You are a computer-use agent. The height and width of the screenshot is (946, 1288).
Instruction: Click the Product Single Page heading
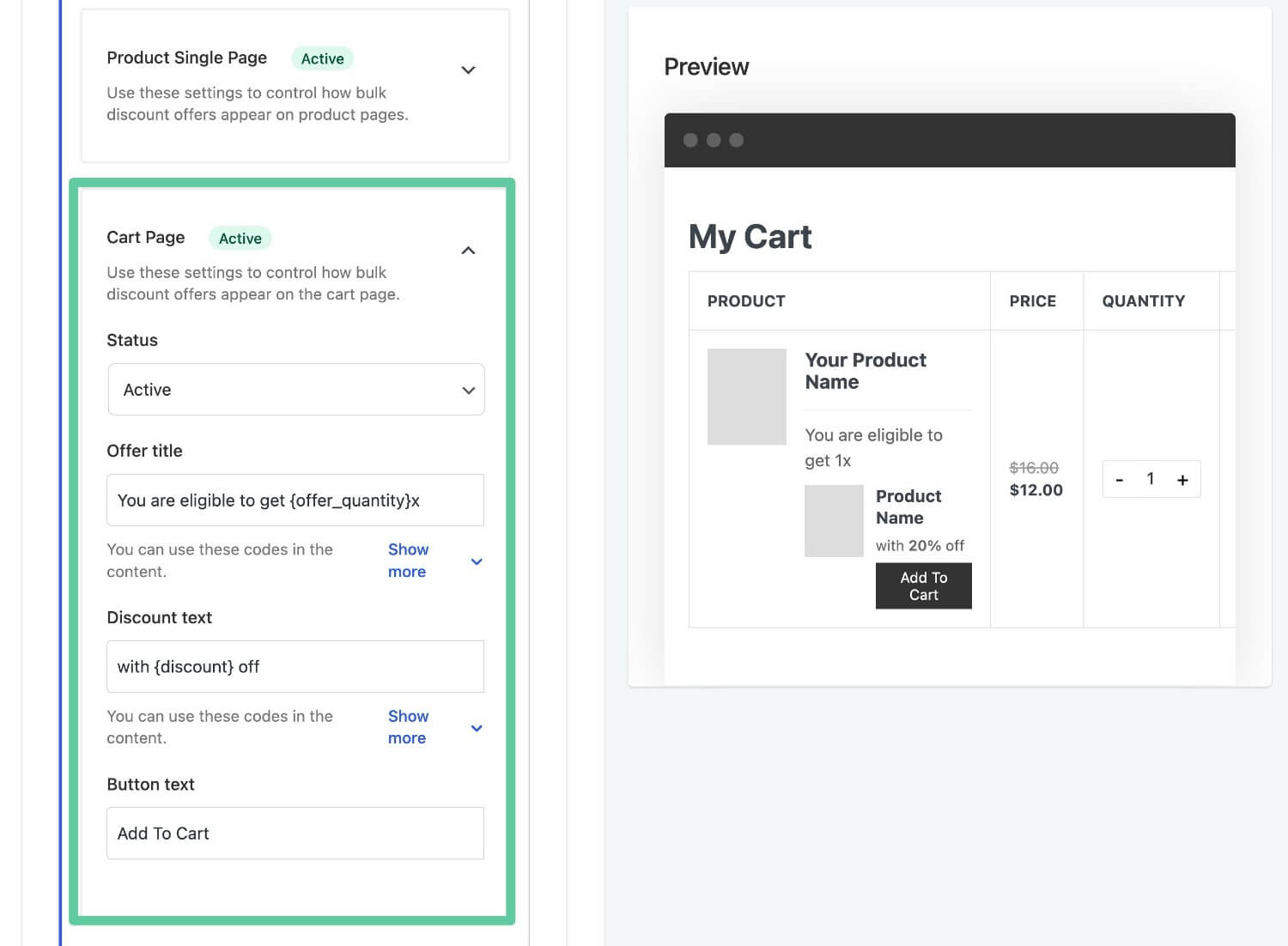(187, 58)
